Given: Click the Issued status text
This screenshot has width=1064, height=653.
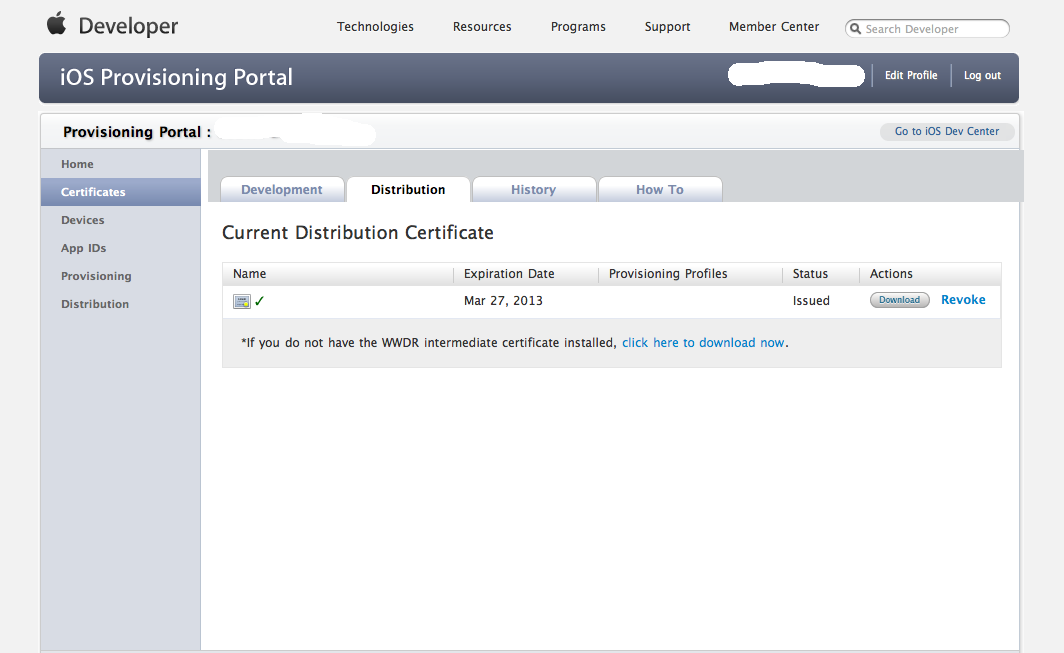Looking at the screenshot, I should pyautogui.click(x=811, y=301).
